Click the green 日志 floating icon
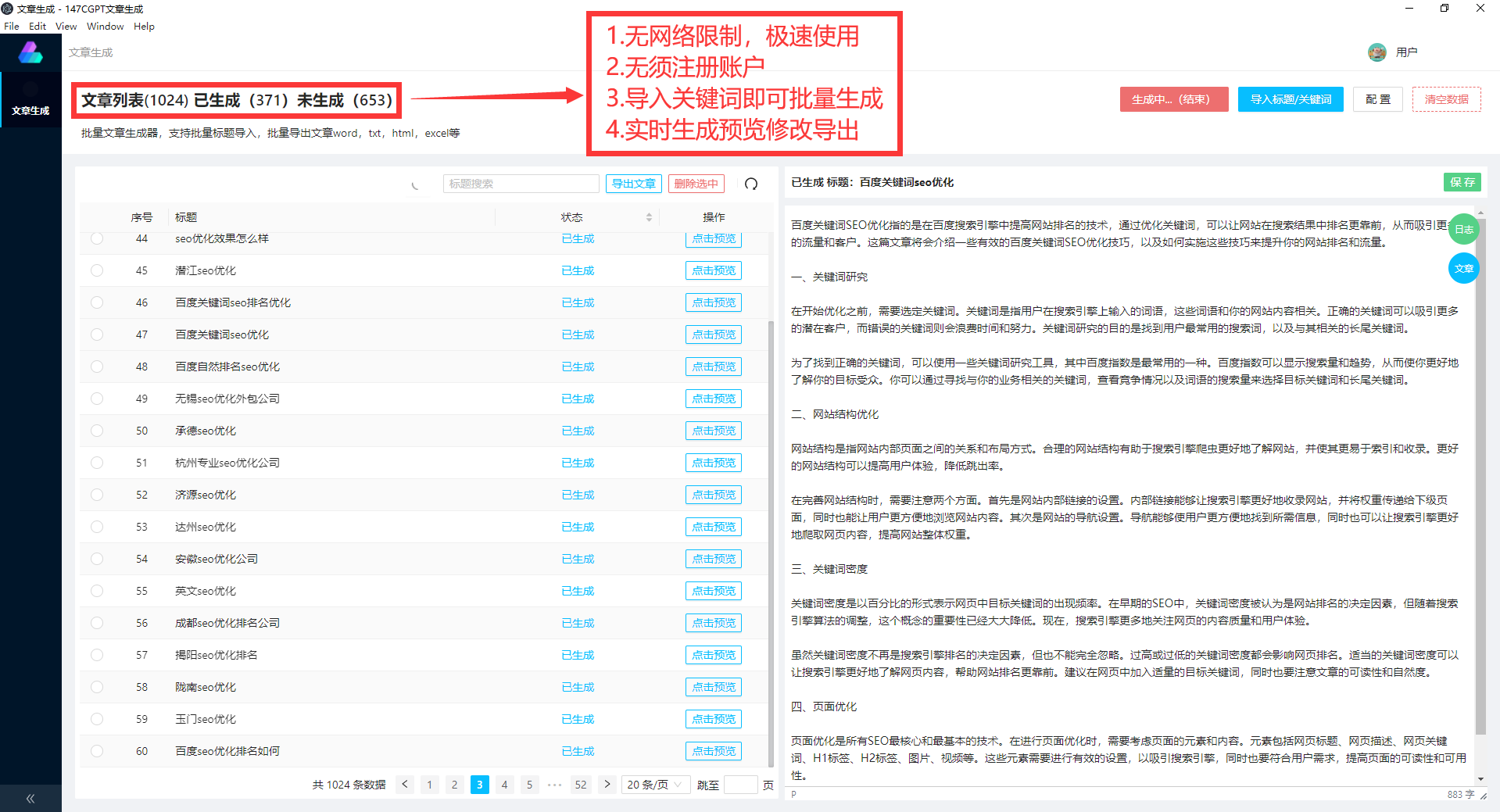1500x812 pixels. pyautogui.click(x=1463, y=229)
